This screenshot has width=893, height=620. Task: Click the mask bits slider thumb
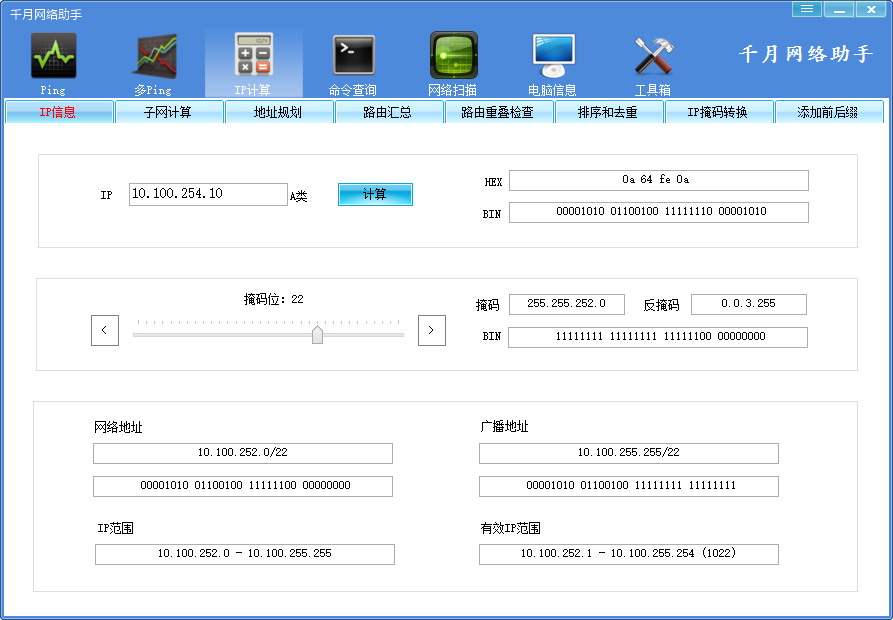[x=317, y=335]
